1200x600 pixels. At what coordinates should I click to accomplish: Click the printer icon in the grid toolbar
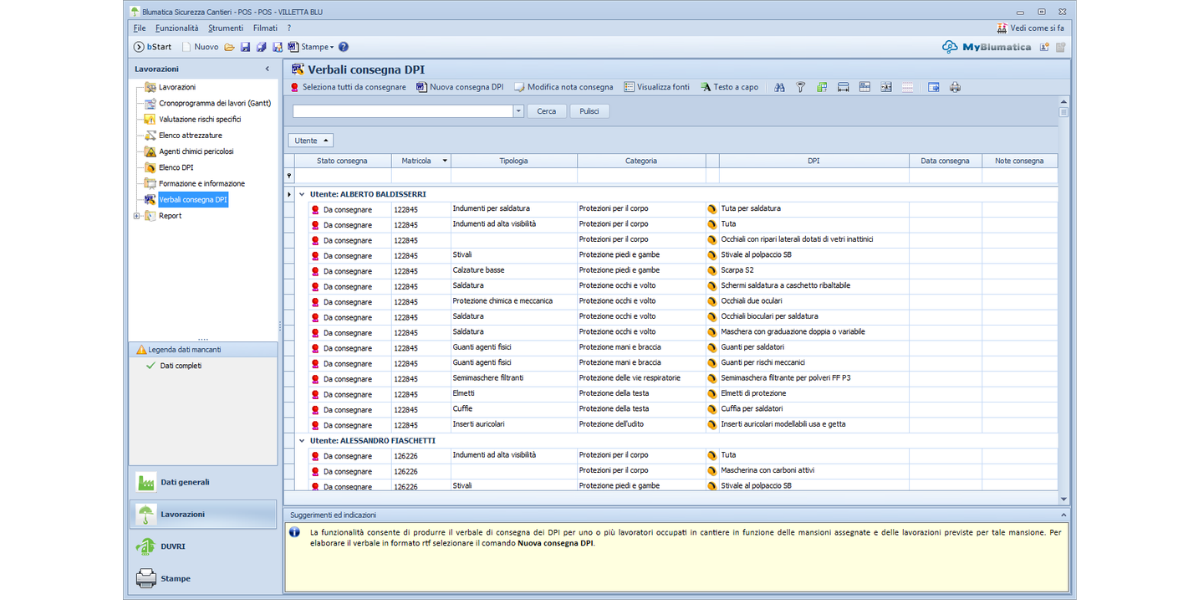coord(955,87)
